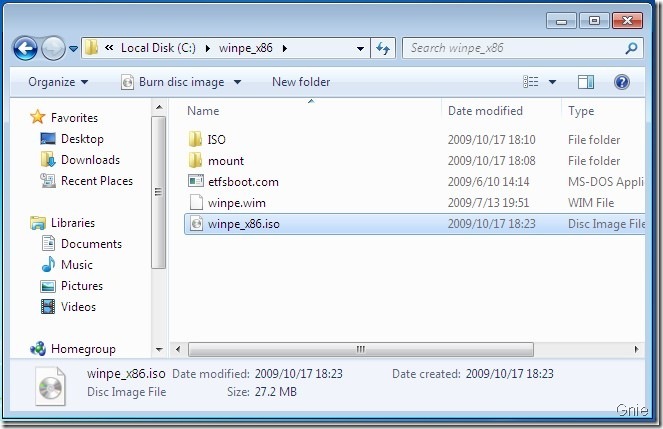Viewport: 663px width, 429px height.
Task: Click the Recent Places icon
Action: tap(48, 180)
